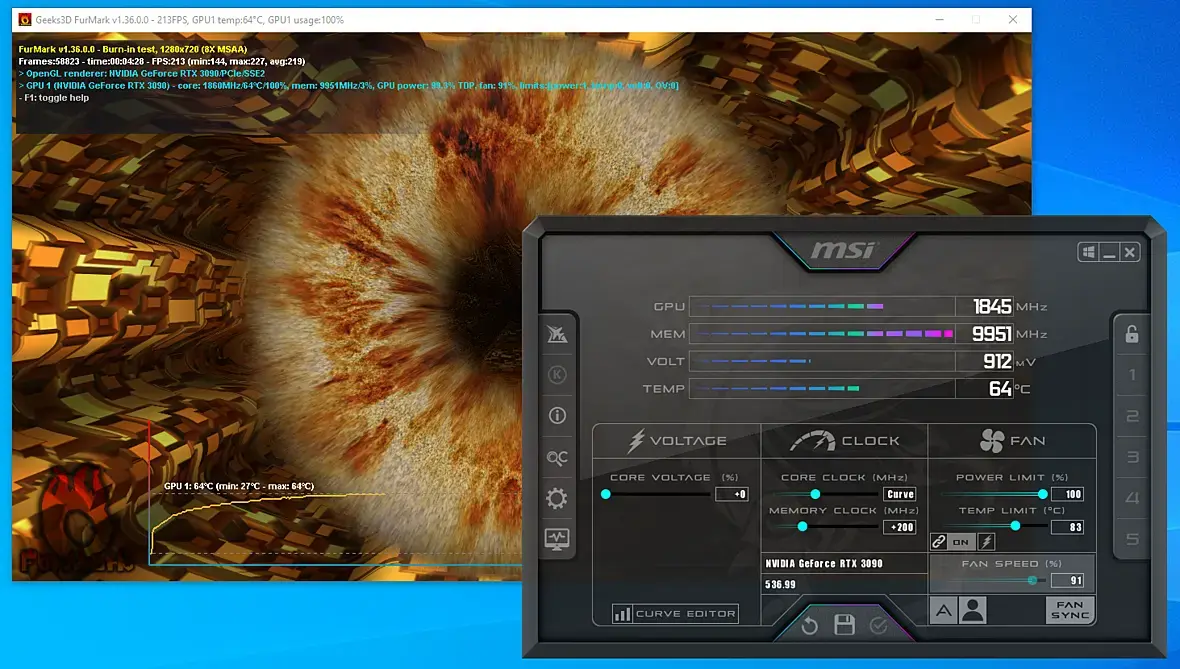
Task: Launch the OC Scanner icon
Action: point(557,458)
